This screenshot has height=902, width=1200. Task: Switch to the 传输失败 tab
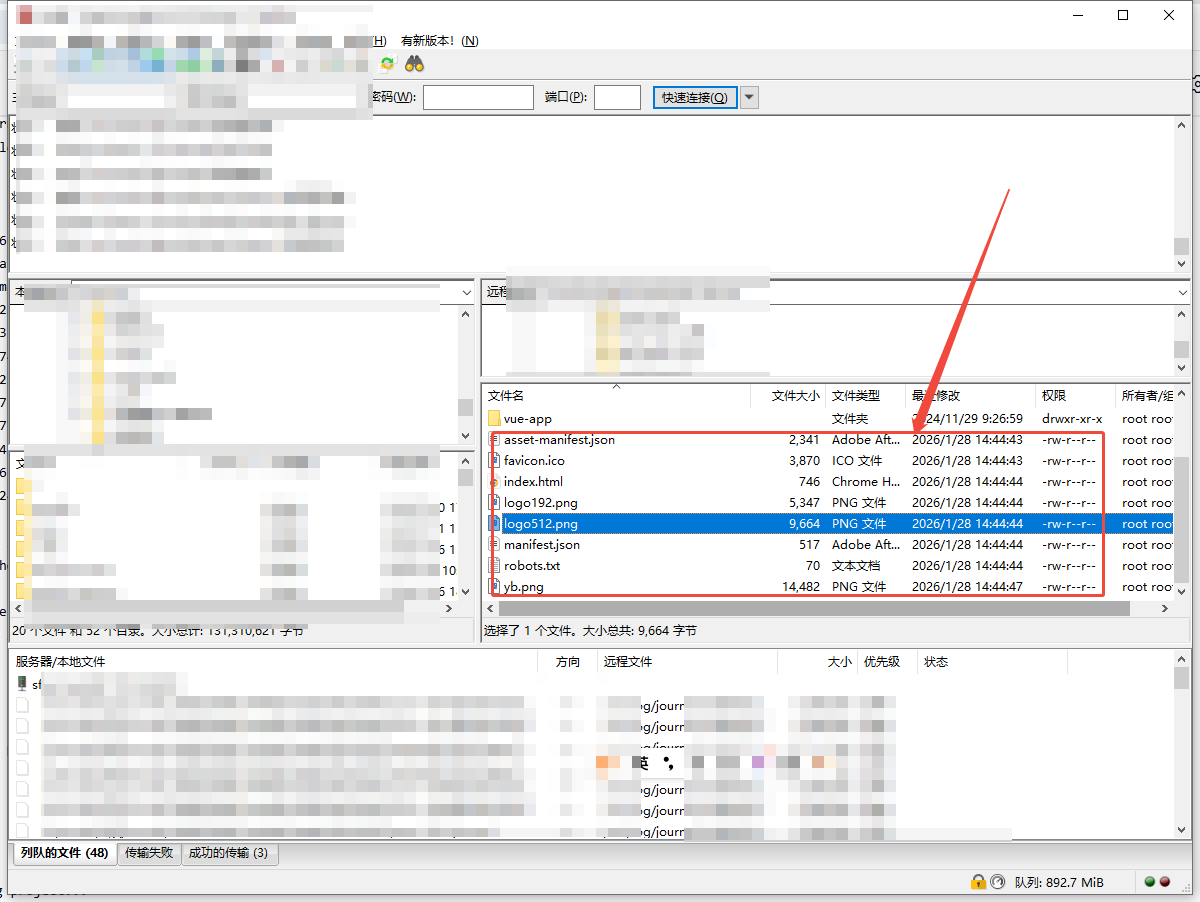click(149, 853)
